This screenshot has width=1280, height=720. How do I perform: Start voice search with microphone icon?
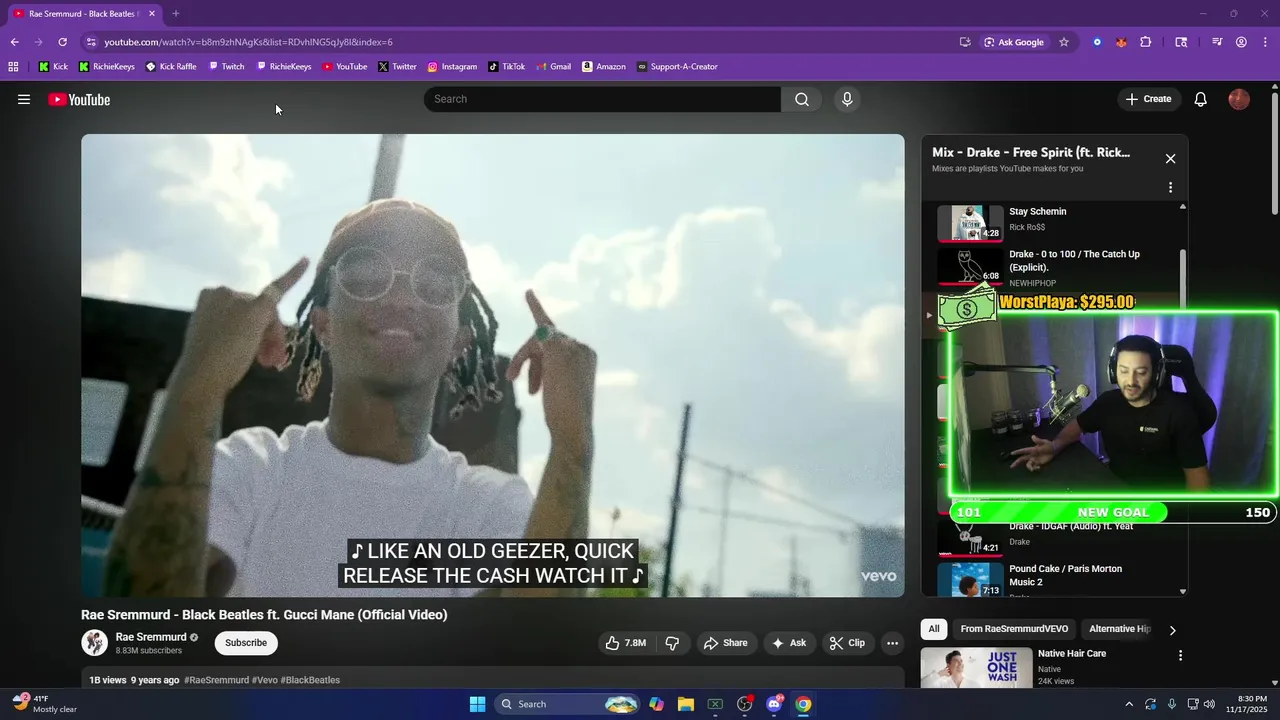coord(847,99)
